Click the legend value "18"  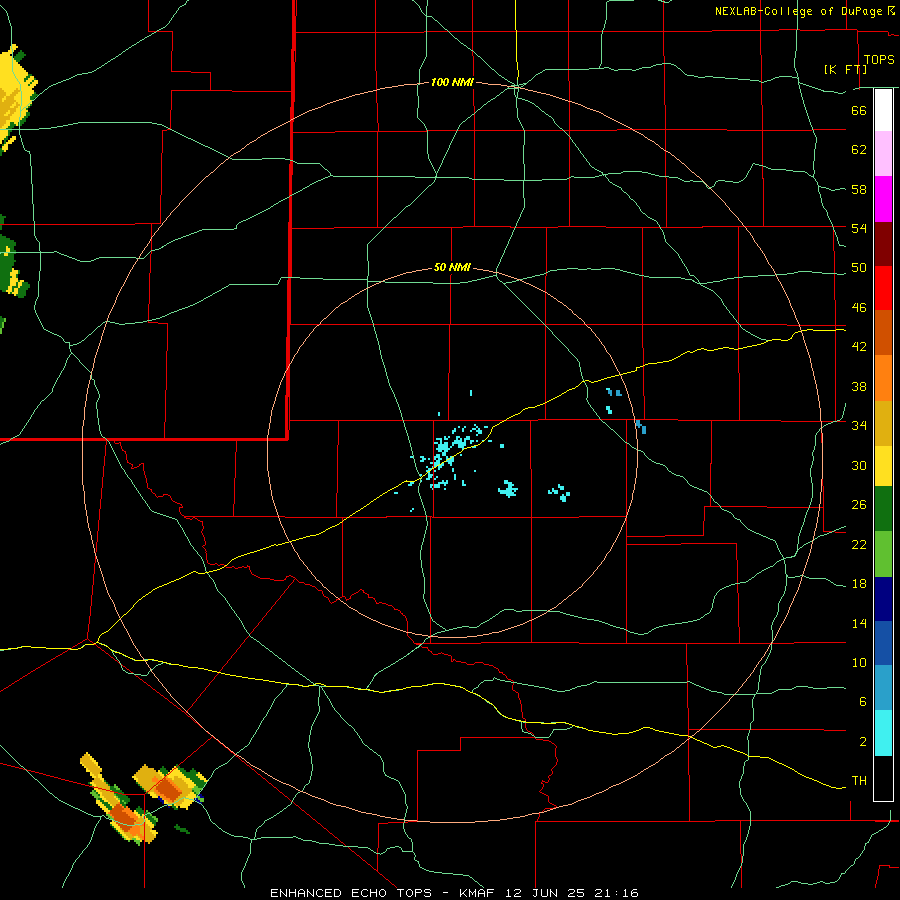point(859,584)
